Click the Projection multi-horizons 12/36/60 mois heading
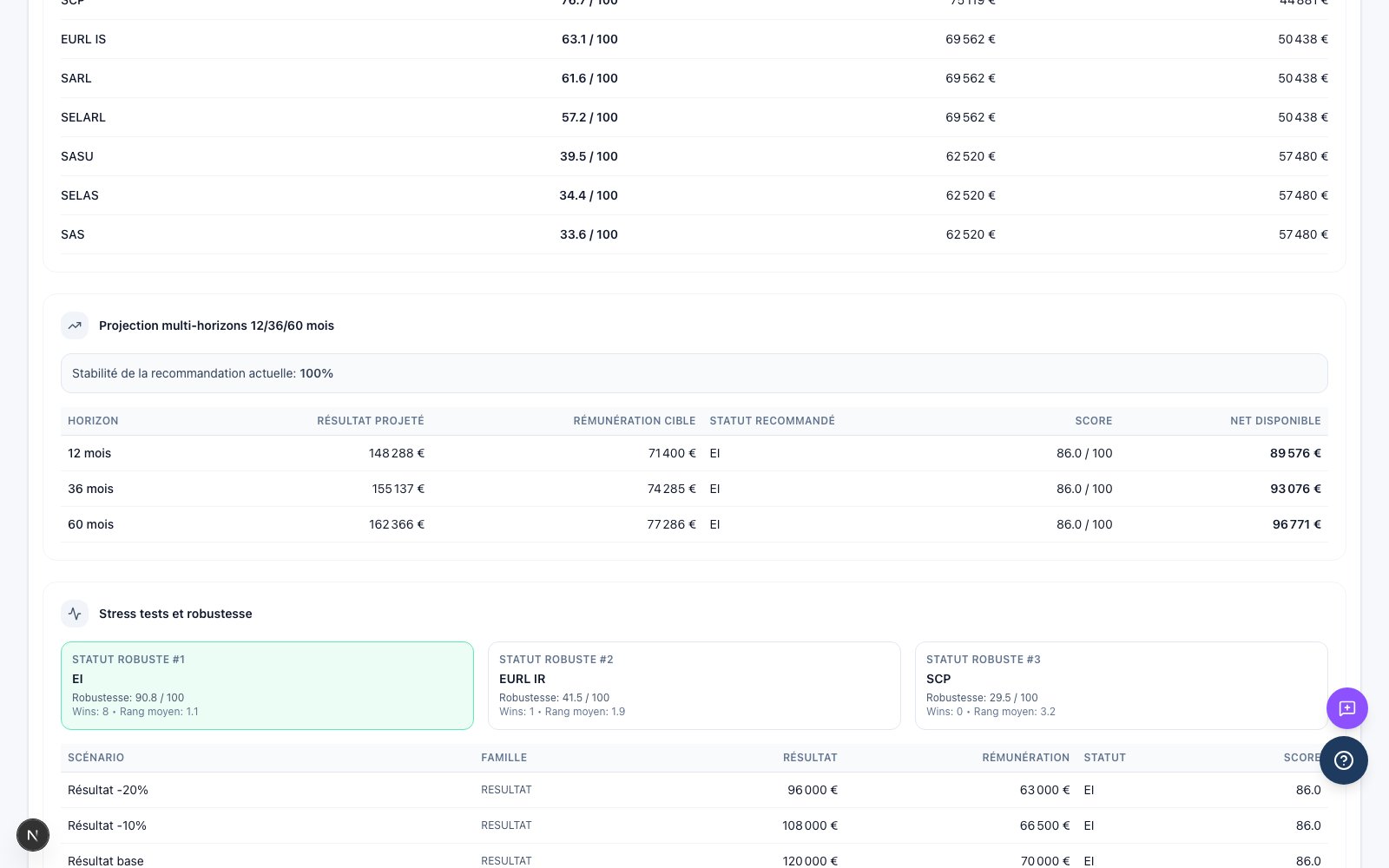Screen dimensions: 1389x868 coord(216,325)
